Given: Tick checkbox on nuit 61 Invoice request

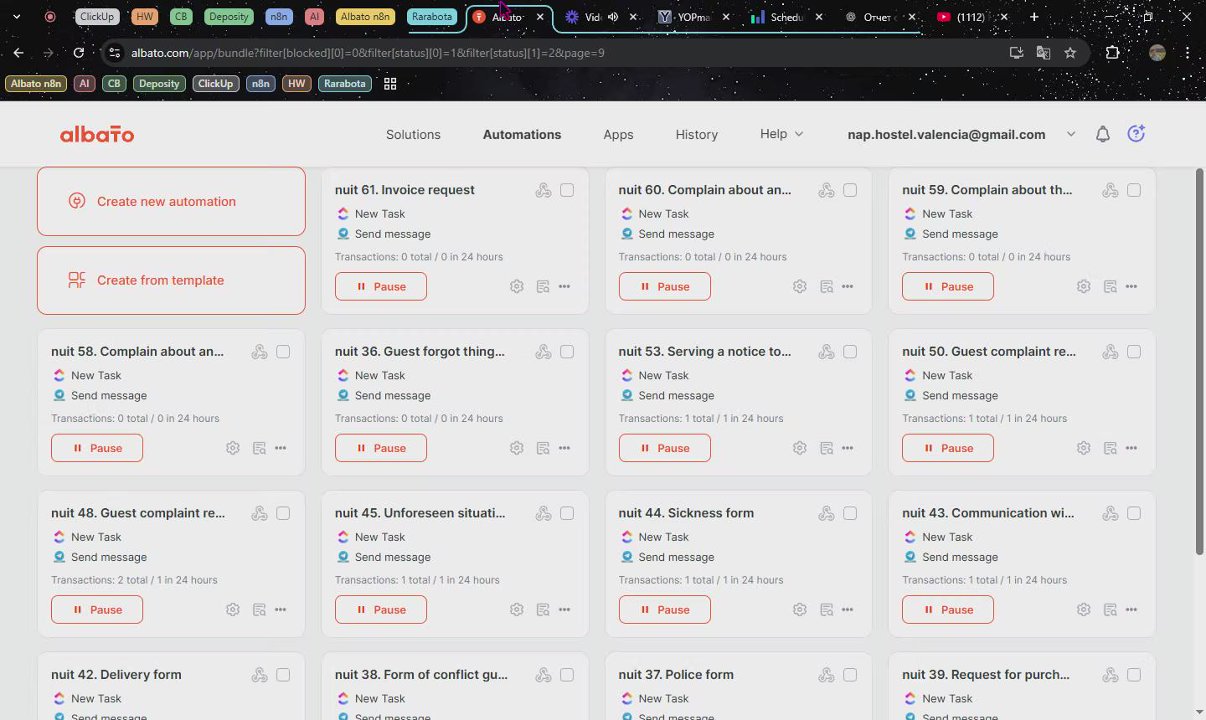Looking at the screenshot, I should point(567,190).
